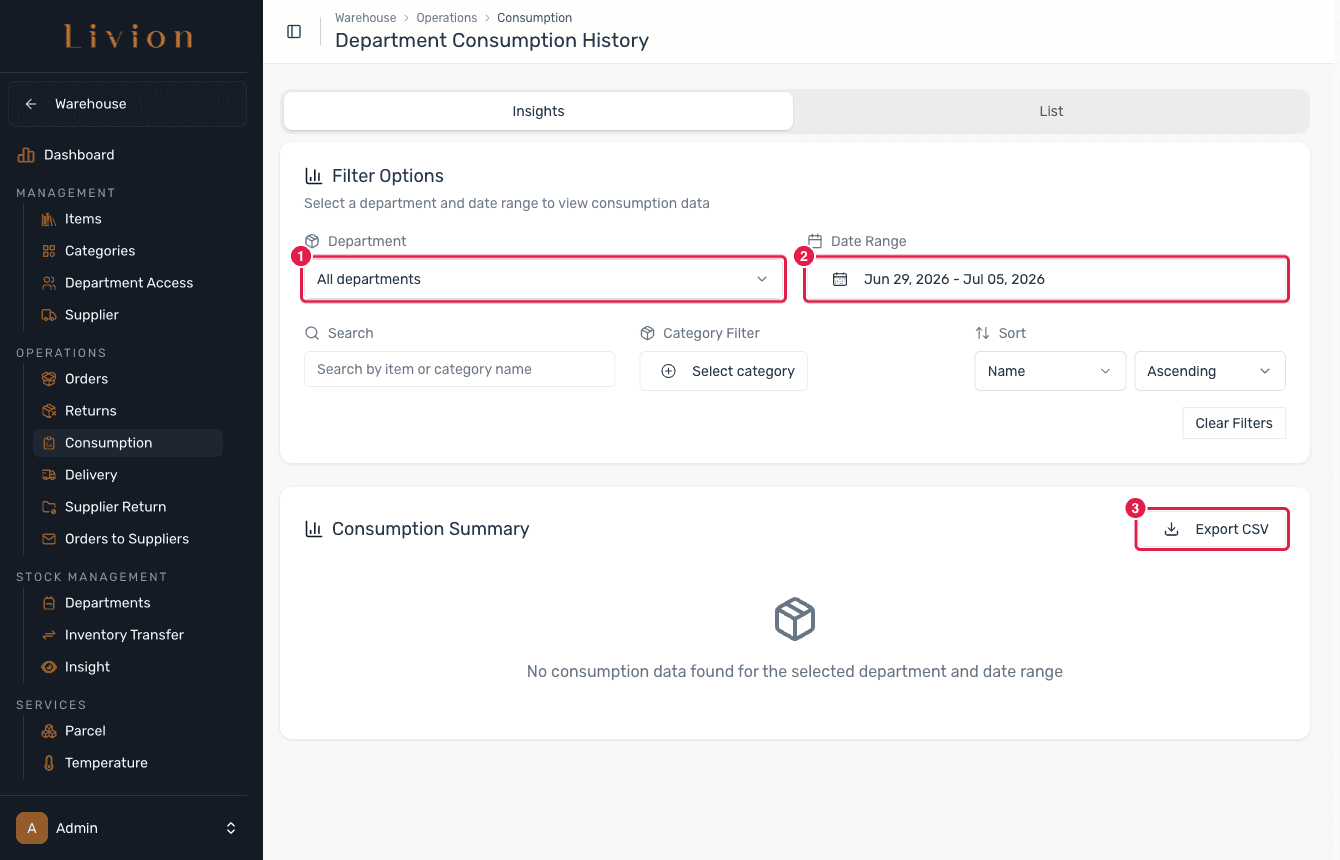Click the plus icon in Select category

coord(669,371)
